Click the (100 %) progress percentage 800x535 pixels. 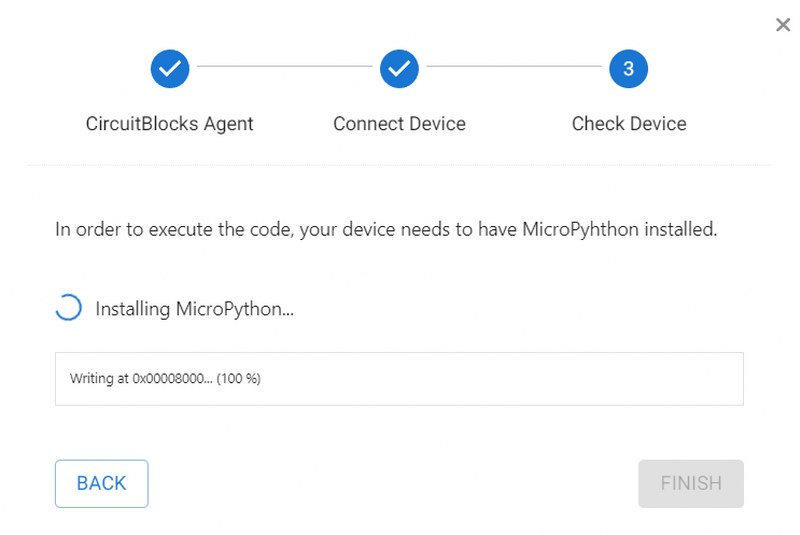[x=238, y=378]
